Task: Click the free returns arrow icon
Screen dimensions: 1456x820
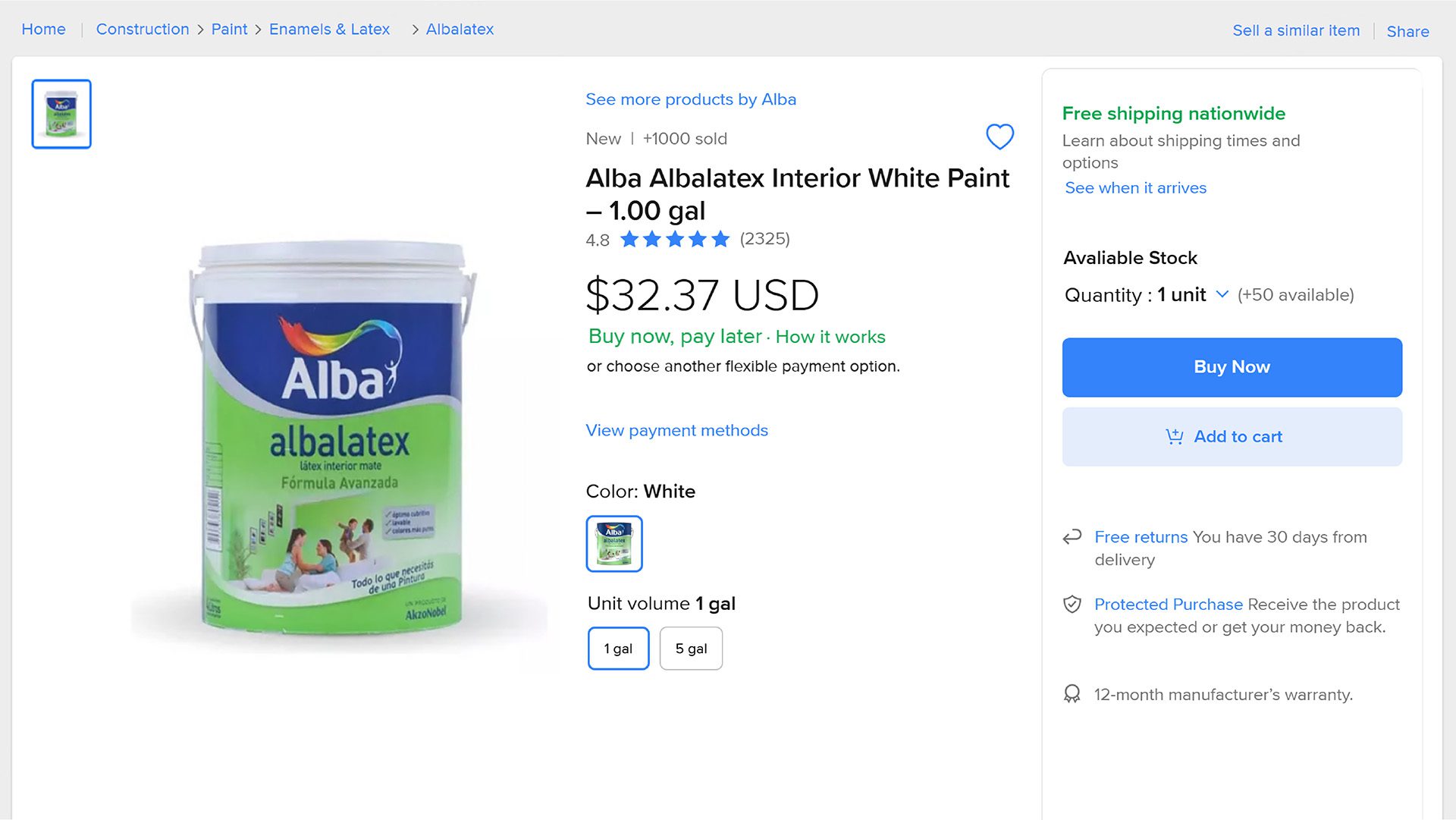Action: pos(1072,537)
